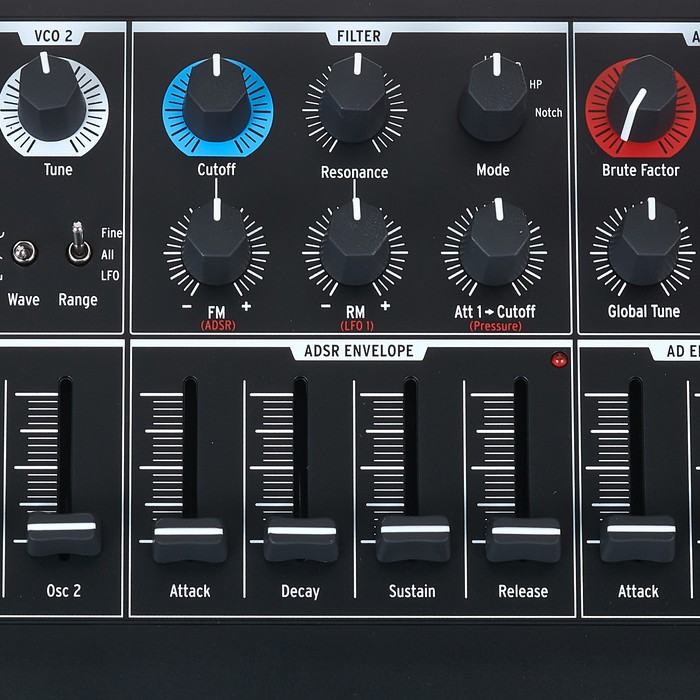Click the ADSR Attack slider cap
This screenshot has width=700, height=700.
(x=189, y=539)
